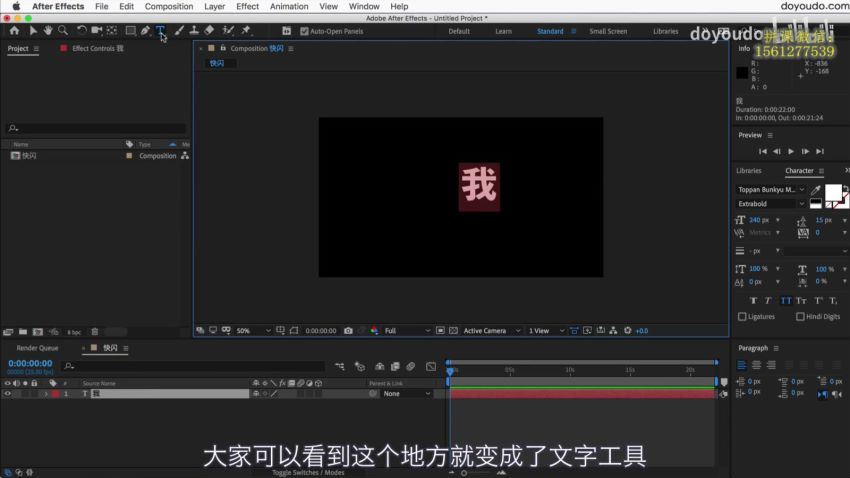Image resolution: width=850 pixels, height=478 pixels.
Task: Select the Puppet Pin tool
Action: 246,31
